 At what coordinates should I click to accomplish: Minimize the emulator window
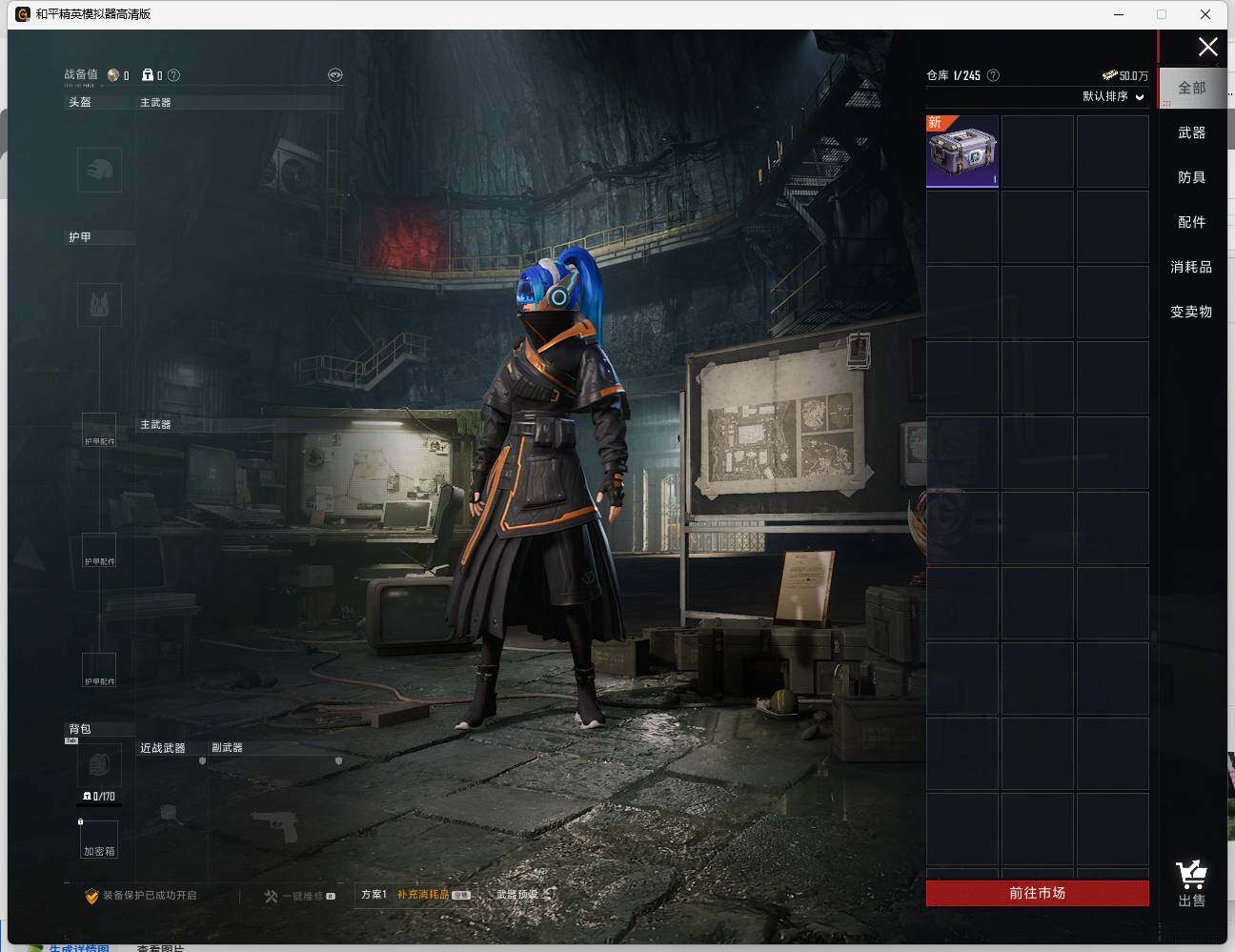(x=1119, y=14)
